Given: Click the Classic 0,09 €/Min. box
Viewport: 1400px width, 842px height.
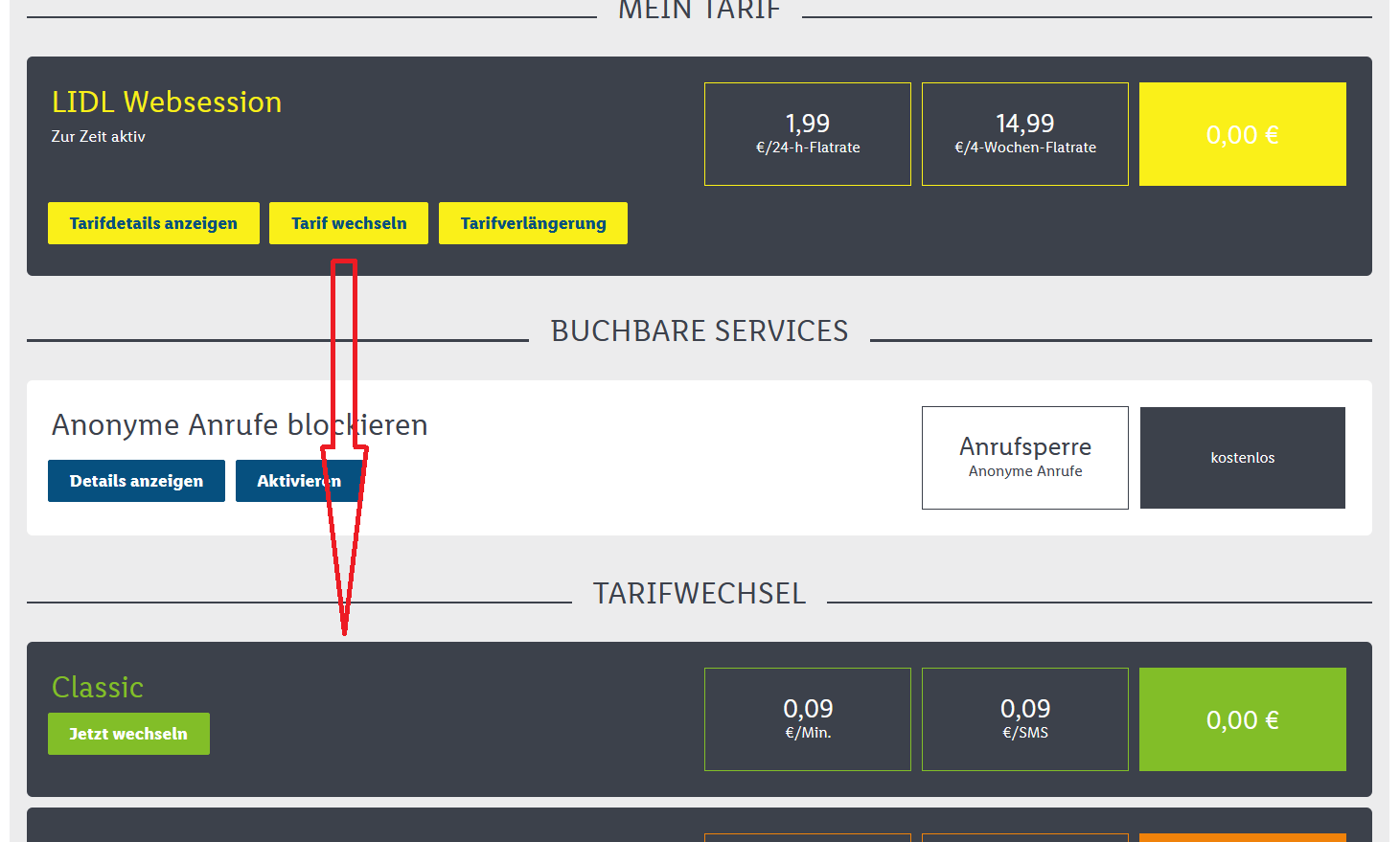Looking at the screenshot, I should point(808,719).
